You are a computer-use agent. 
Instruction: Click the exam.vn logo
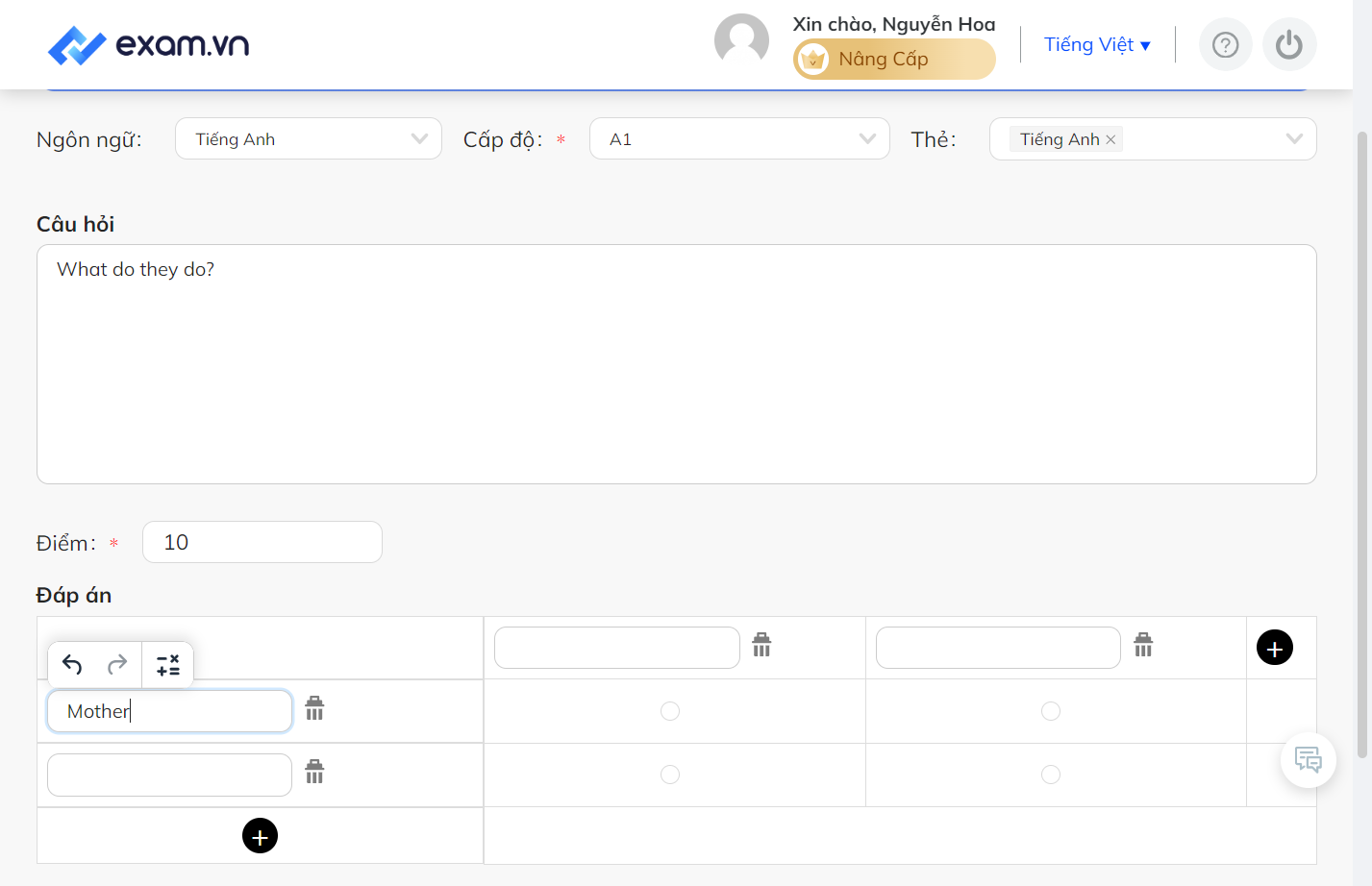pyautogui.click(x=148, y=44)
